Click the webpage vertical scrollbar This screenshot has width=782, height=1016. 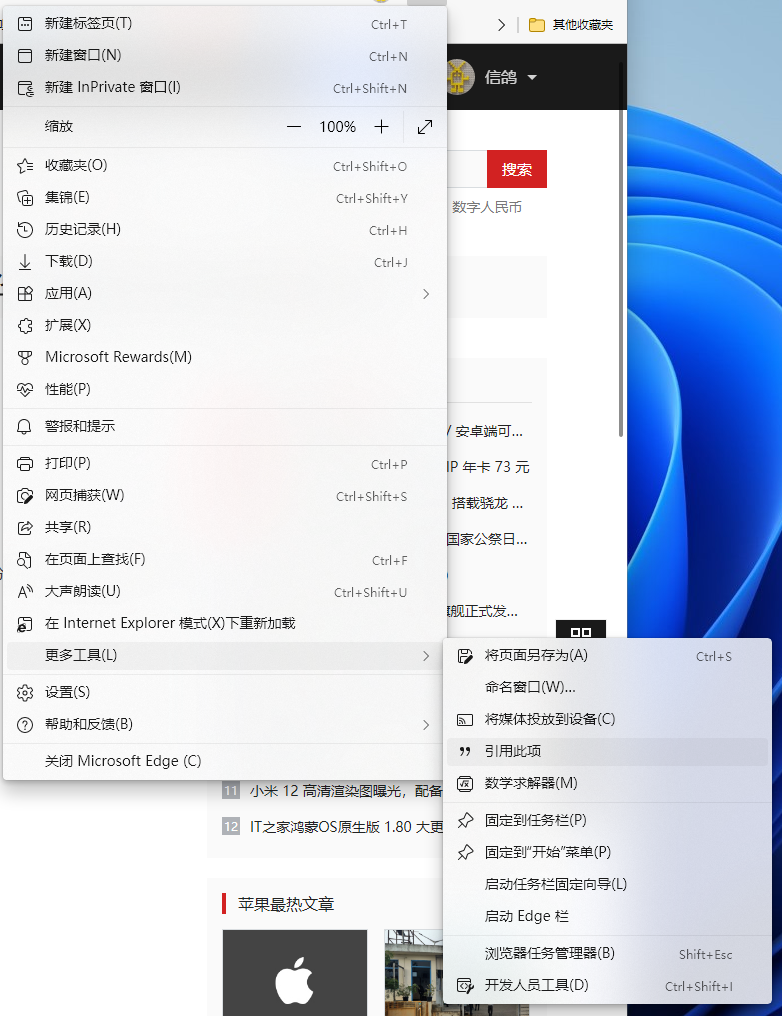coord(621,249)
